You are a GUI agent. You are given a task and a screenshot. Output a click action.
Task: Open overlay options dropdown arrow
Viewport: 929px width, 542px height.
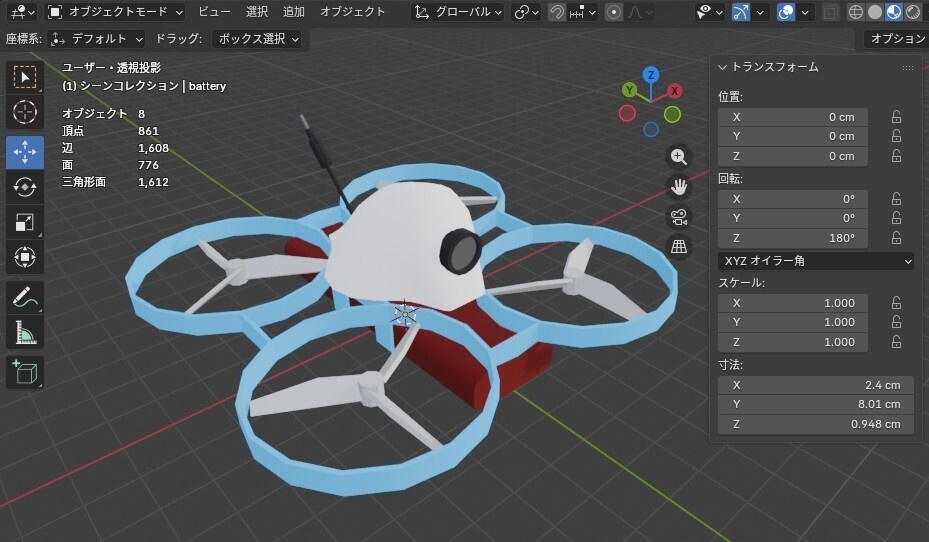[805, 12]
